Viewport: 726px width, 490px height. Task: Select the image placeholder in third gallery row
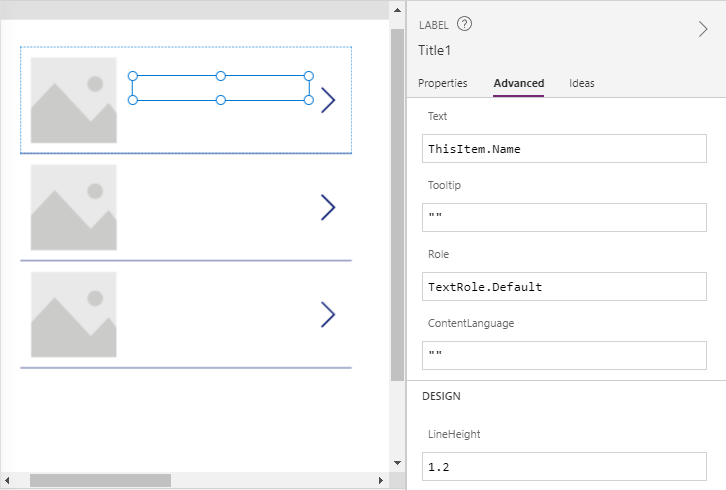tap(73, 314)
